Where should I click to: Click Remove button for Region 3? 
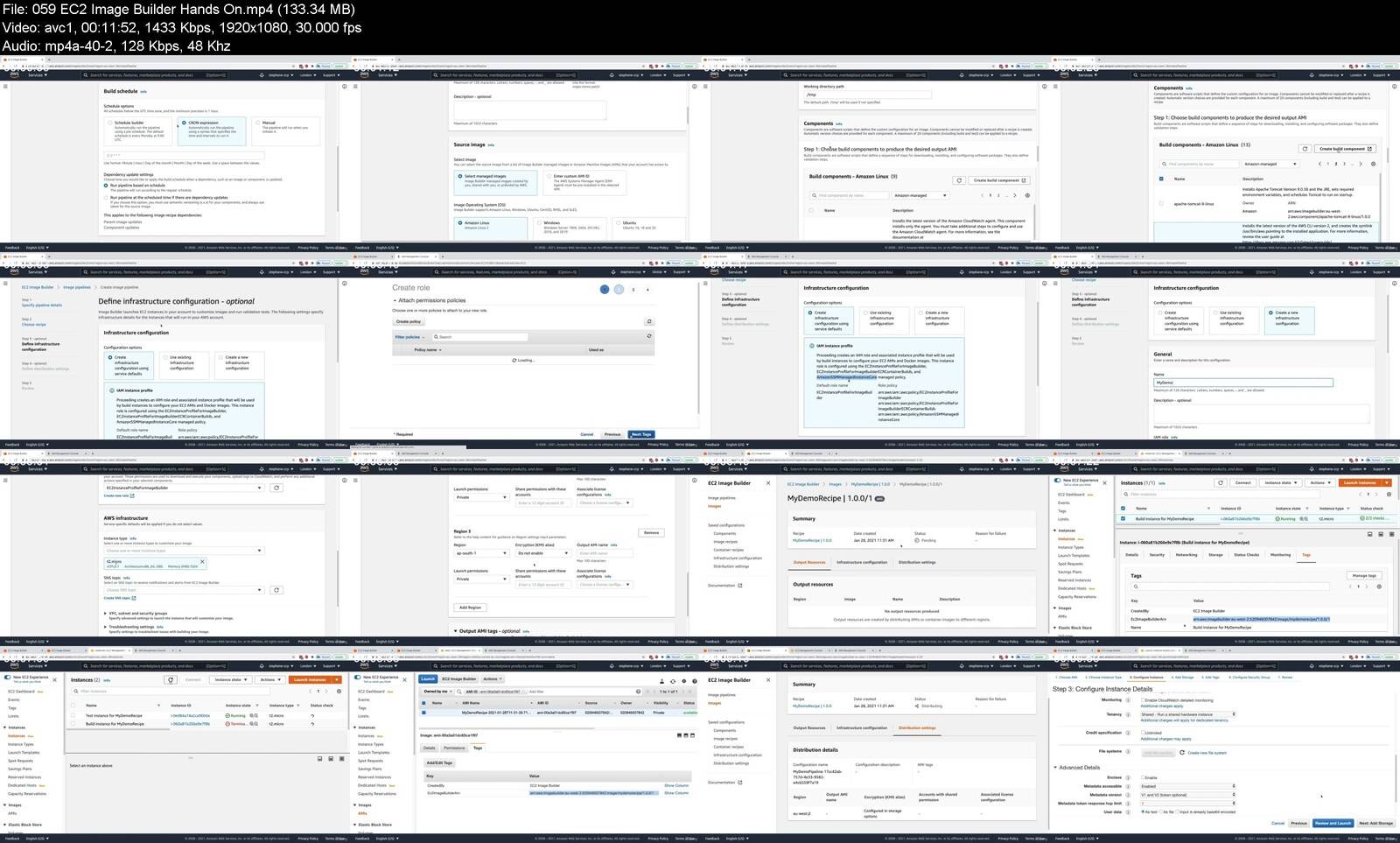pyautogui.click(x=651, y=532)
